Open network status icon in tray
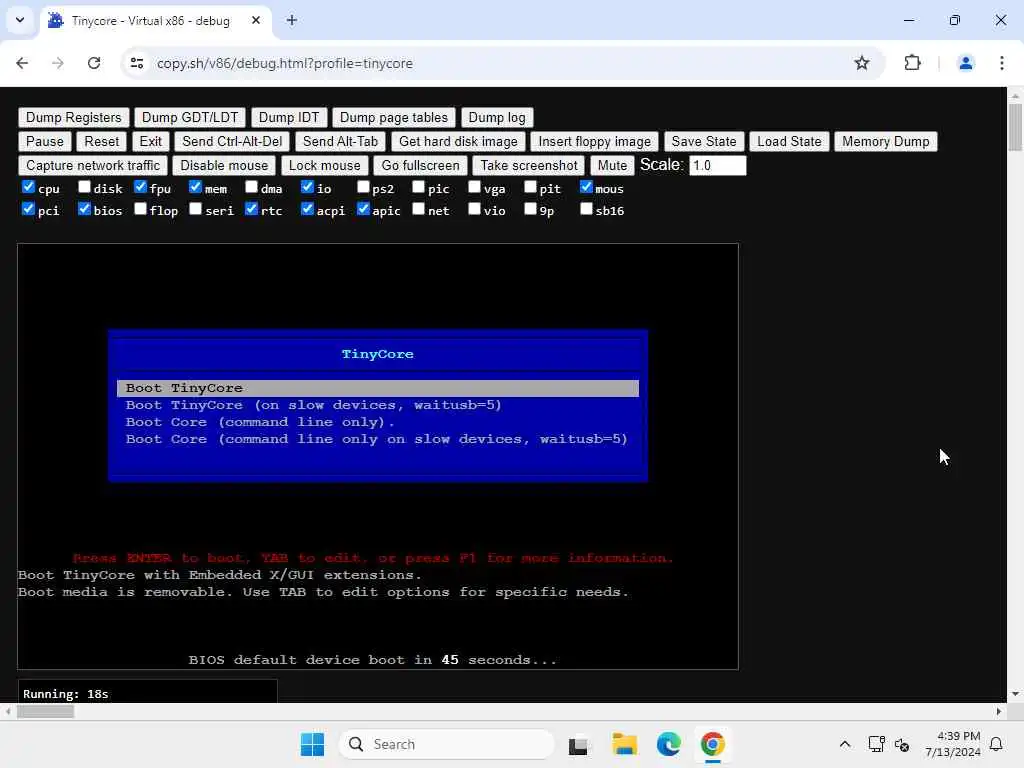The image size is (1024, 768). pyautogui.click(x=876, y=744)
